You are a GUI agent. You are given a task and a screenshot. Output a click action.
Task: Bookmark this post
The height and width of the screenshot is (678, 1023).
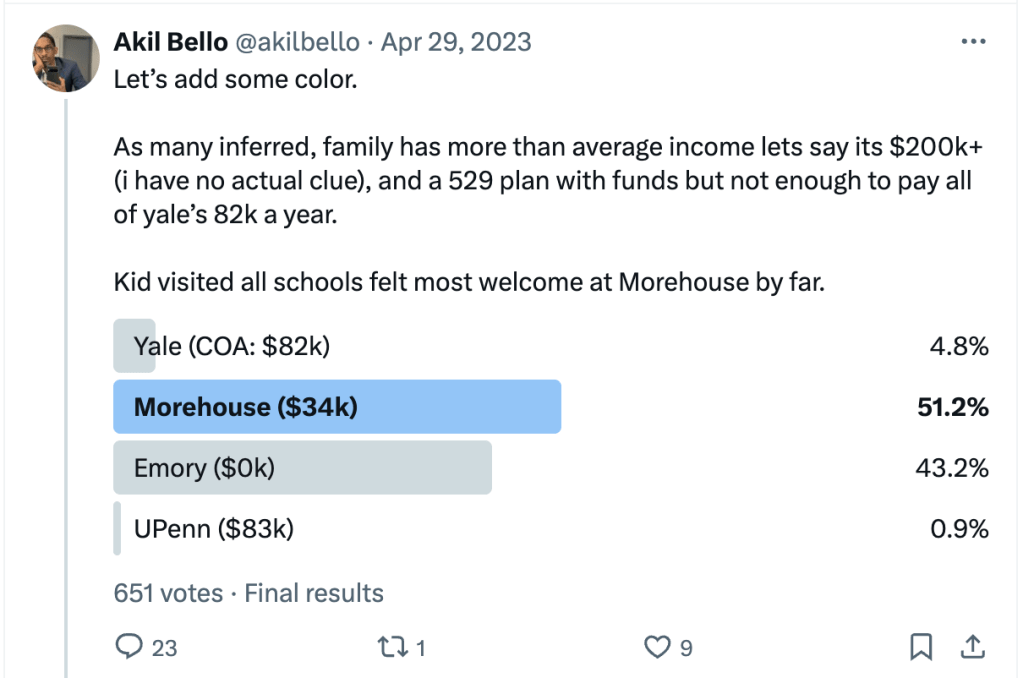pos(921,648)
